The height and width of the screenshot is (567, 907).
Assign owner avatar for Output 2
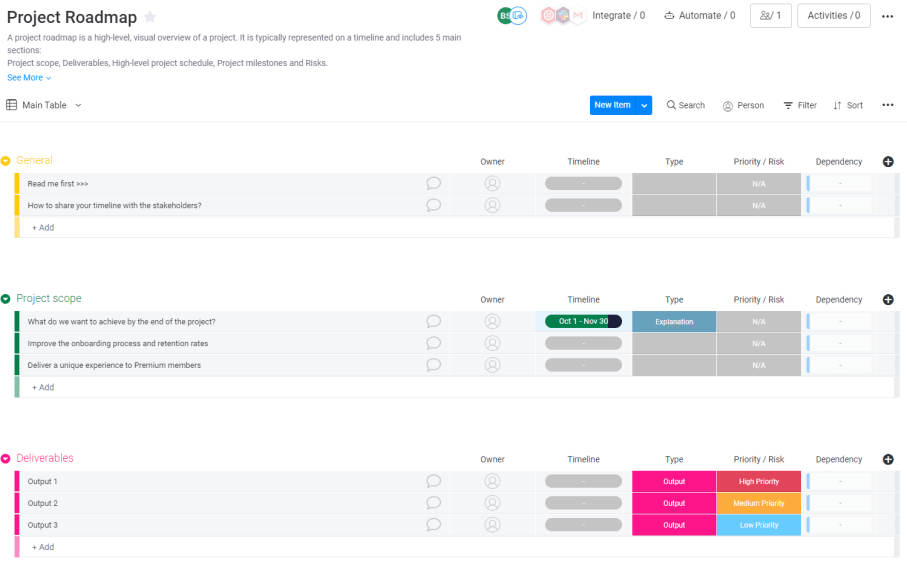(x=492, y=503)
